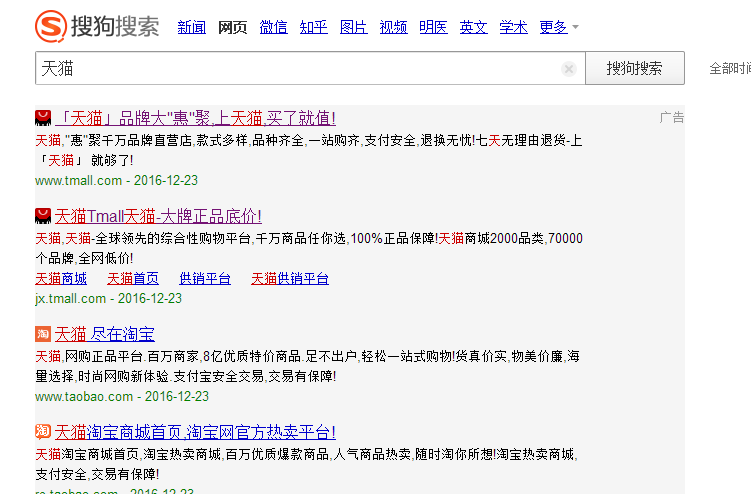The height and width of the screenshot is (494, 751).
Task: Click the jx.tmall.com URL text
Action: tap(70, 299)
